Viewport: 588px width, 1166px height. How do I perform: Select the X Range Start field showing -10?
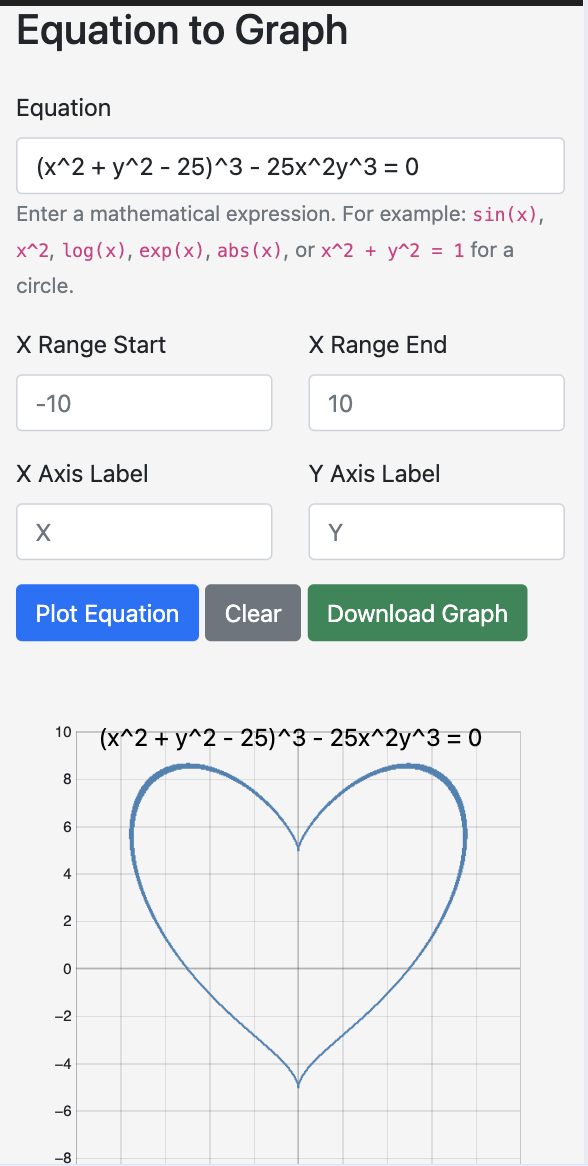pos(144,402)
